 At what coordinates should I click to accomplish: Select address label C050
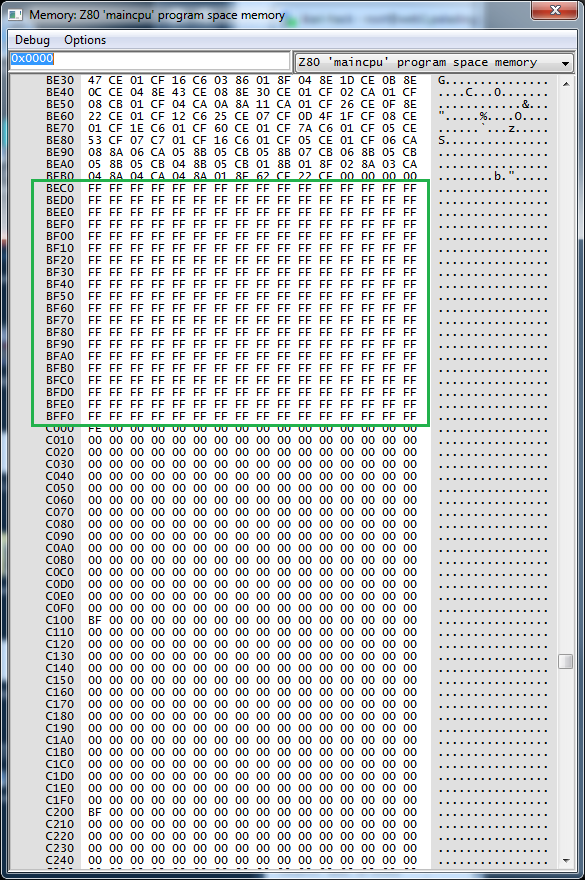(60, 488)
